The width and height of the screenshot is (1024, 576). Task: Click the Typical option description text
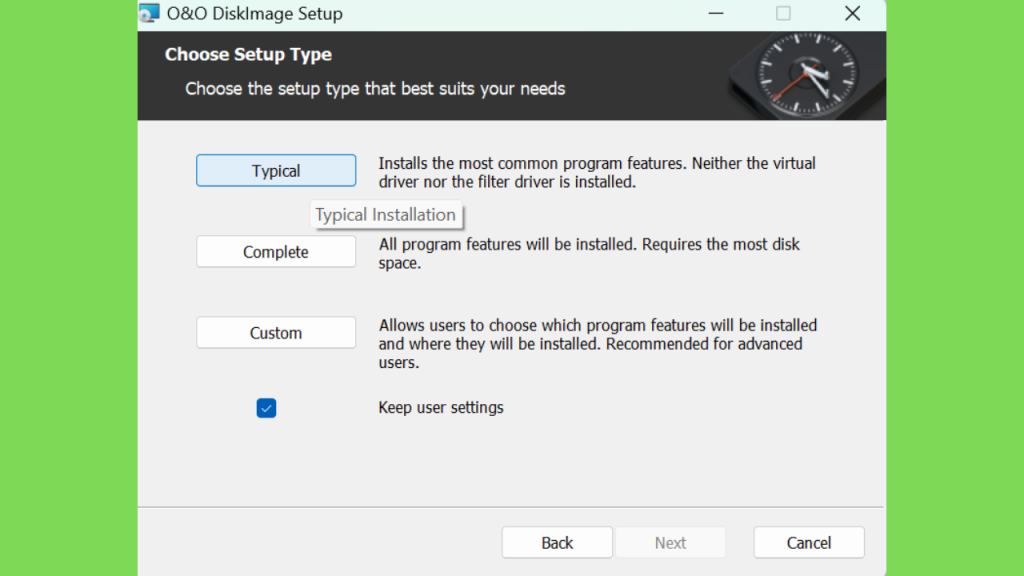point(597,172)
